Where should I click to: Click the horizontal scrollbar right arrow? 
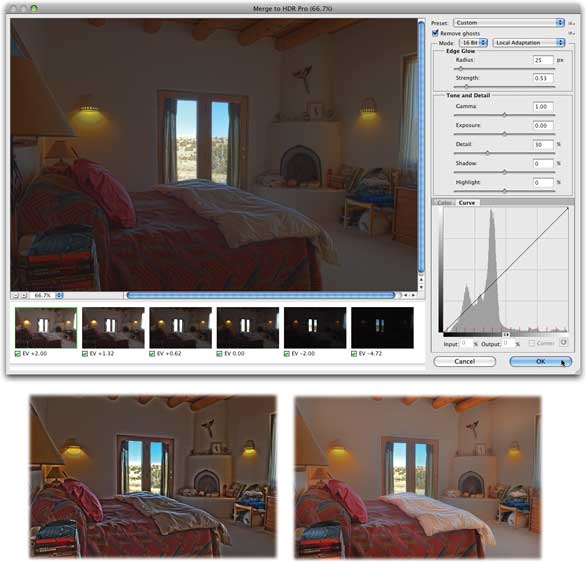tap(413, 295)
